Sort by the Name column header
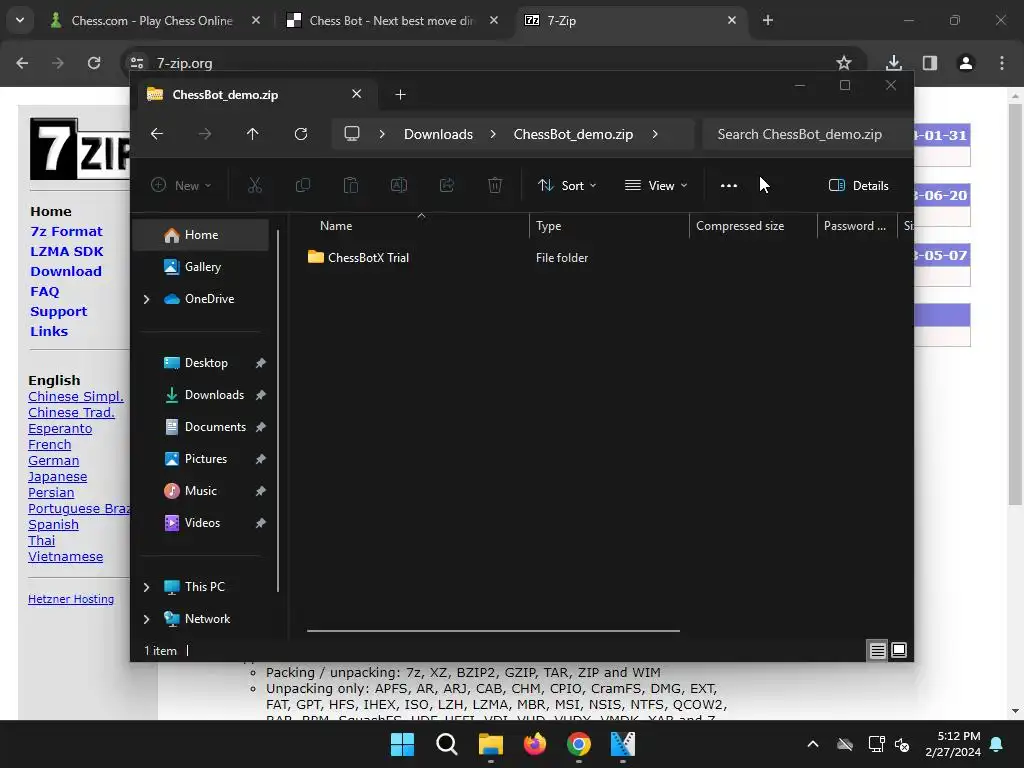This screenshot has height=768, width=1024. click(336, 226)
